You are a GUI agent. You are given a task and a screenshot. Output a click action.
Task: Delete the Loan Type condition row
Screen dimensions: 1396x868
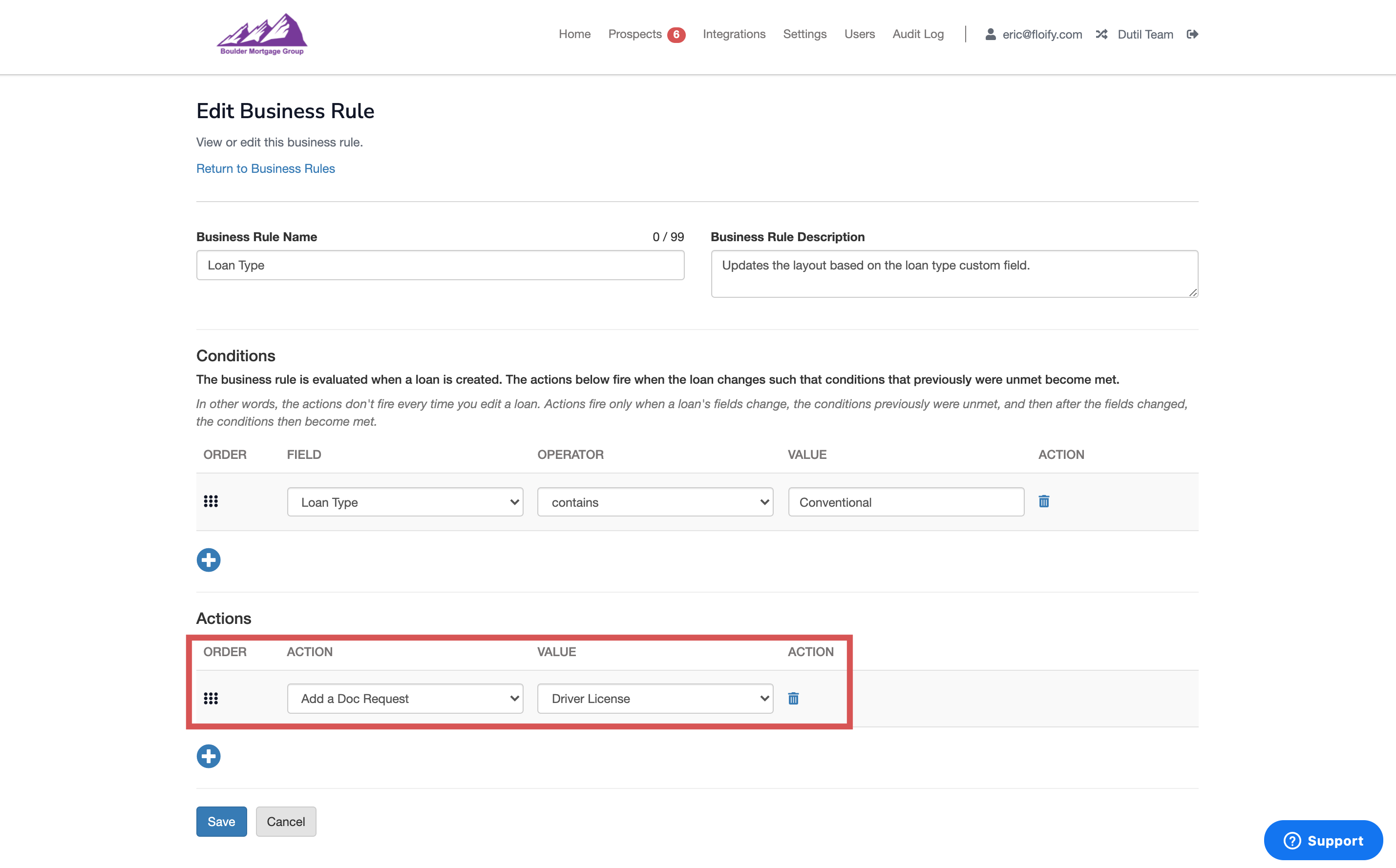point(1043,502)
